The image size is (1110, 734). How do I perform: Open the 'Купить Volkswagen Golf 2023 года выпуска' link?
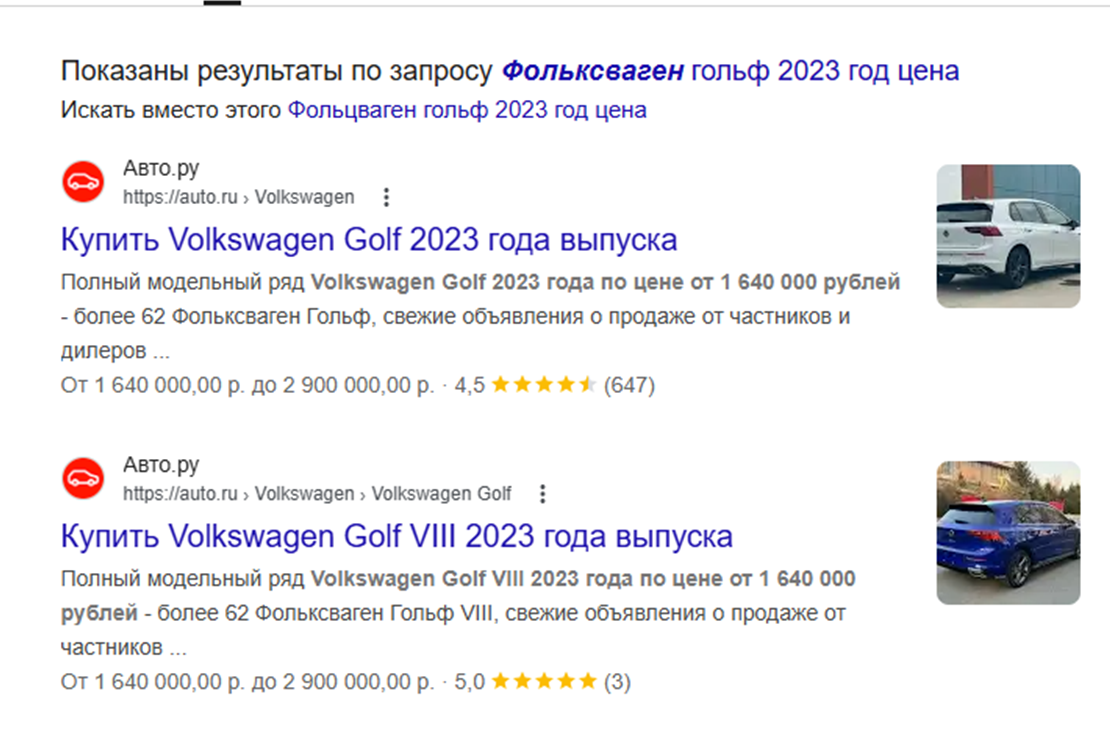tap(369, 240)
